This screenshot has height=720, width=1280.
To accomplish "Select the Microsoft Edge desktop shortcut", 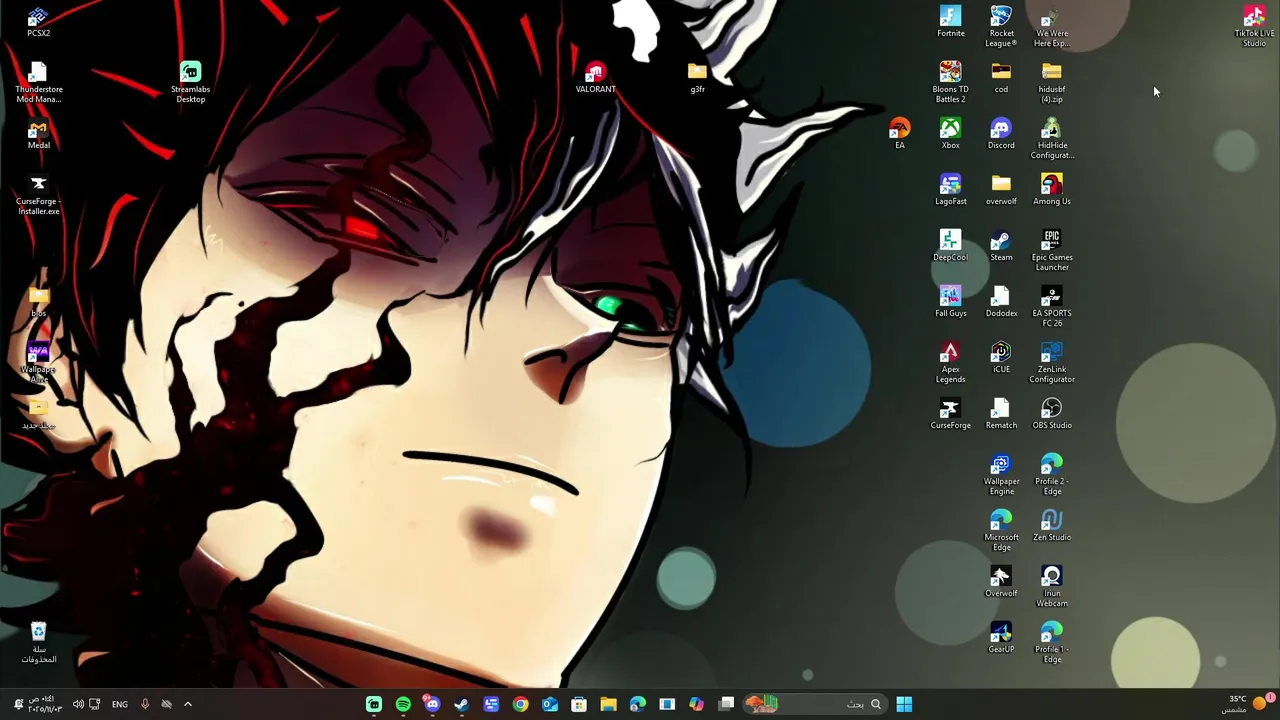I will (1001, 532).
